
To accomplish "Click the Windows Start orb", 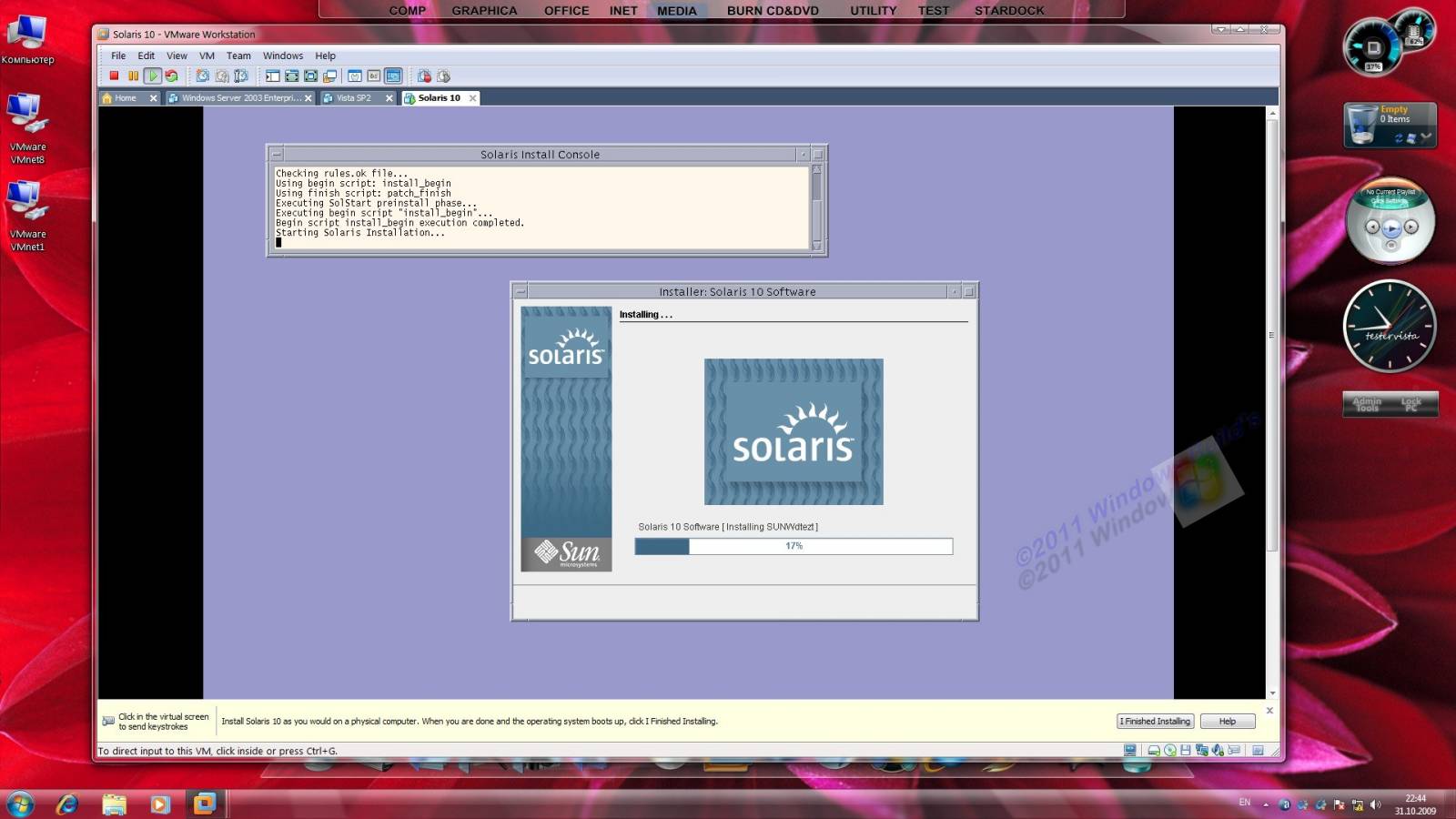I will [x=20, y=804].
